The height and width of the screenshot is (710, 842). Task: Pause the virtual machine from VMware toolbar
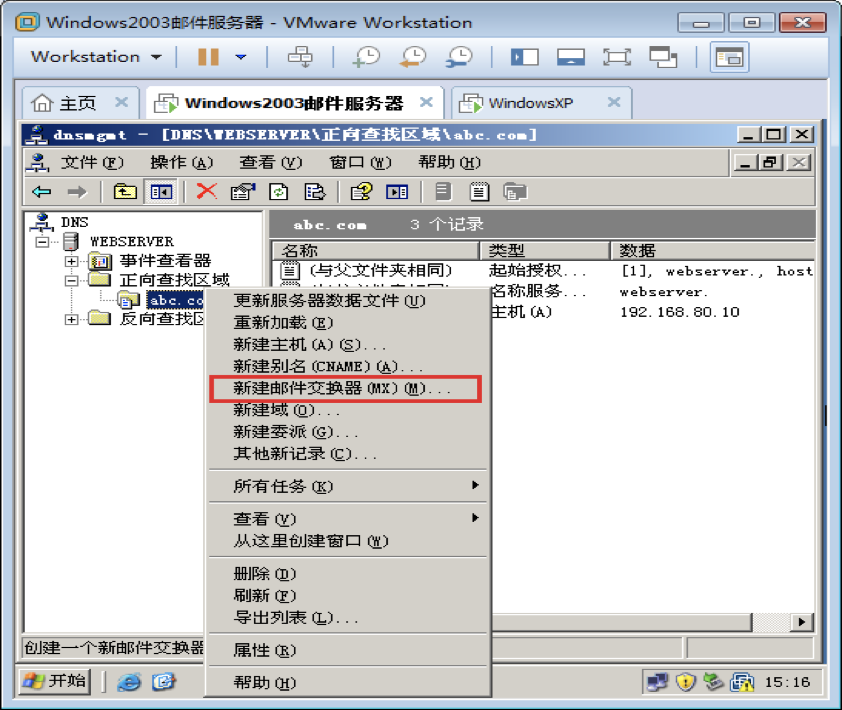pos(208,56)
